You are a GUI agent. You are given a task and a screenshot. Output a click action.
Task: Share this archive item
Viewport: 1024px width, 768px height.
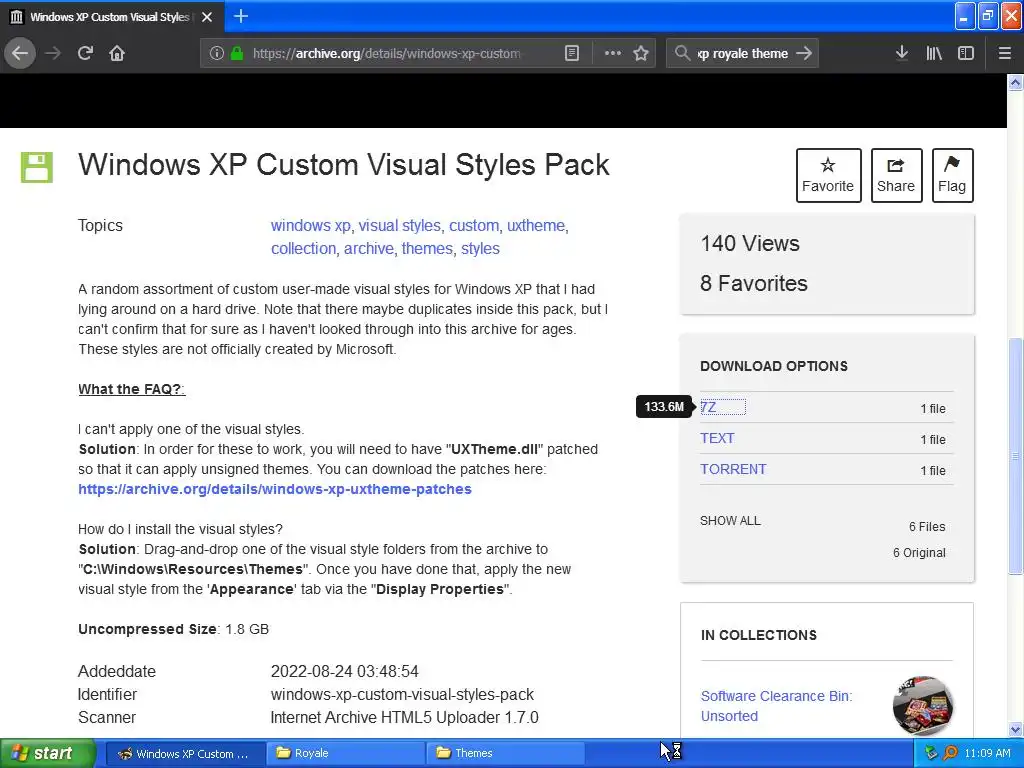896,175
